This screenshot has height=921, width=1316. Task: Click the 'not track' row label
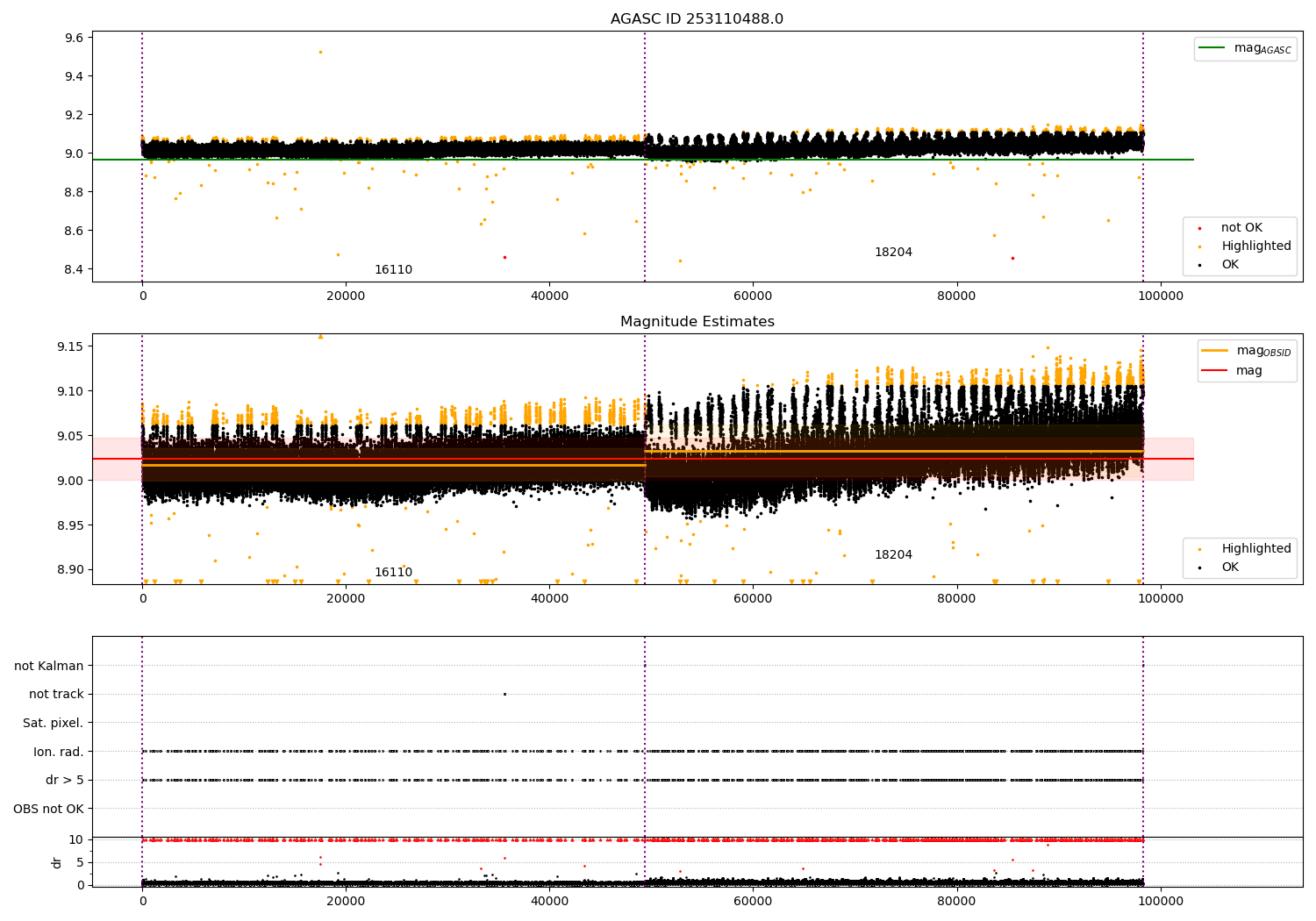[x=56, y=695]
